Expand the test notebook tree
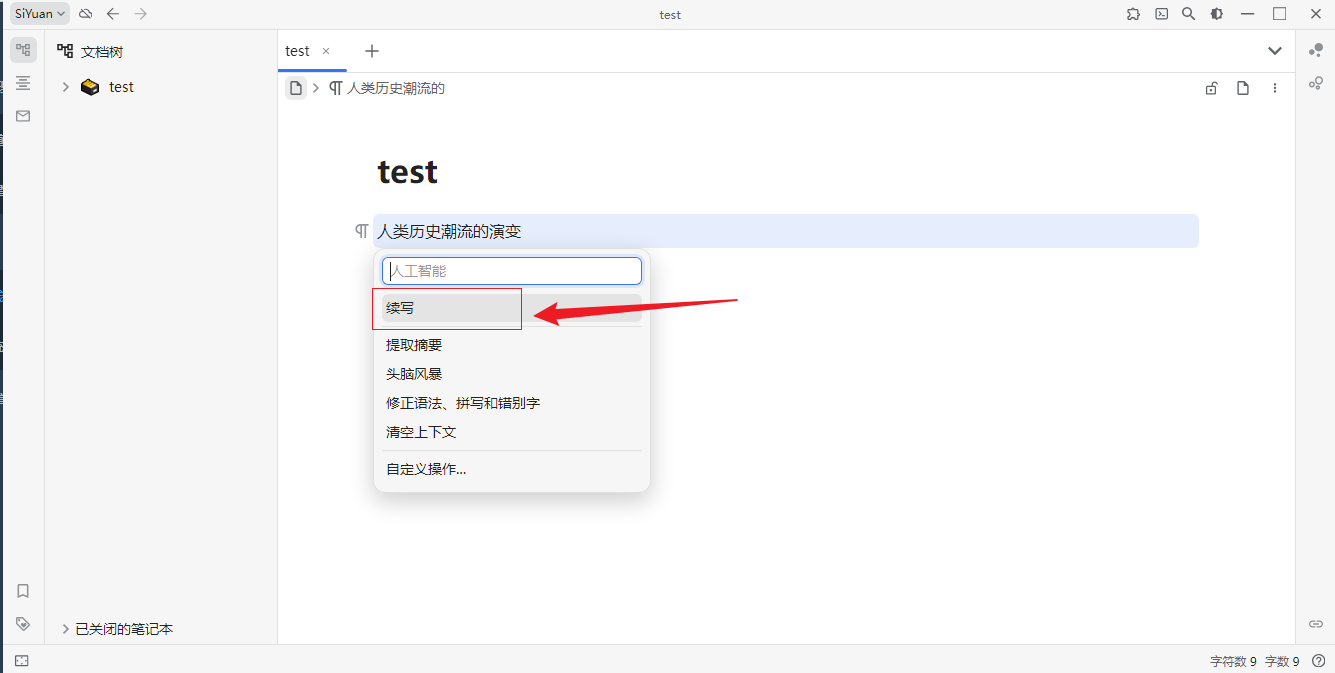The height and width of the screenshot is (673, 1335). [x=66, y=87]
